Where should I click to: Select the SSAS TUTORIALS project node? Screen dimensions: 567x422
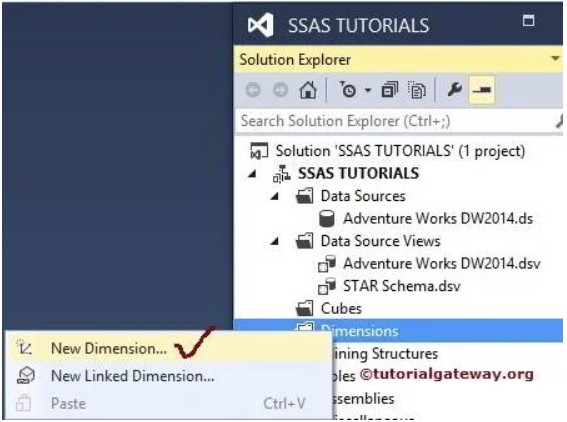pos(358,173)
